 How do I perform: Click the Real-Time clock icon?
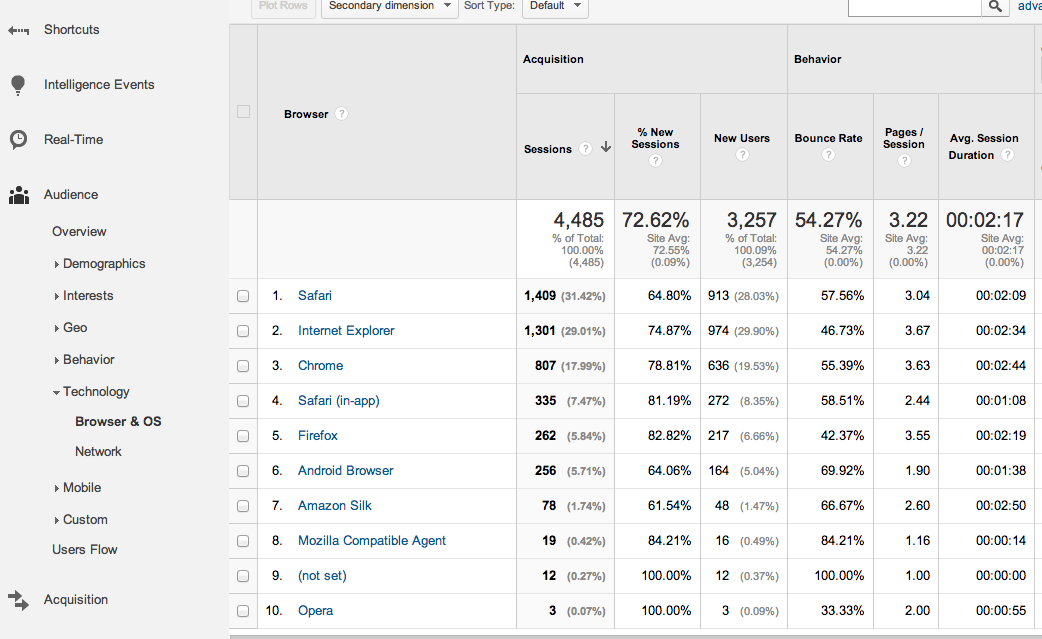click(18, 140)
